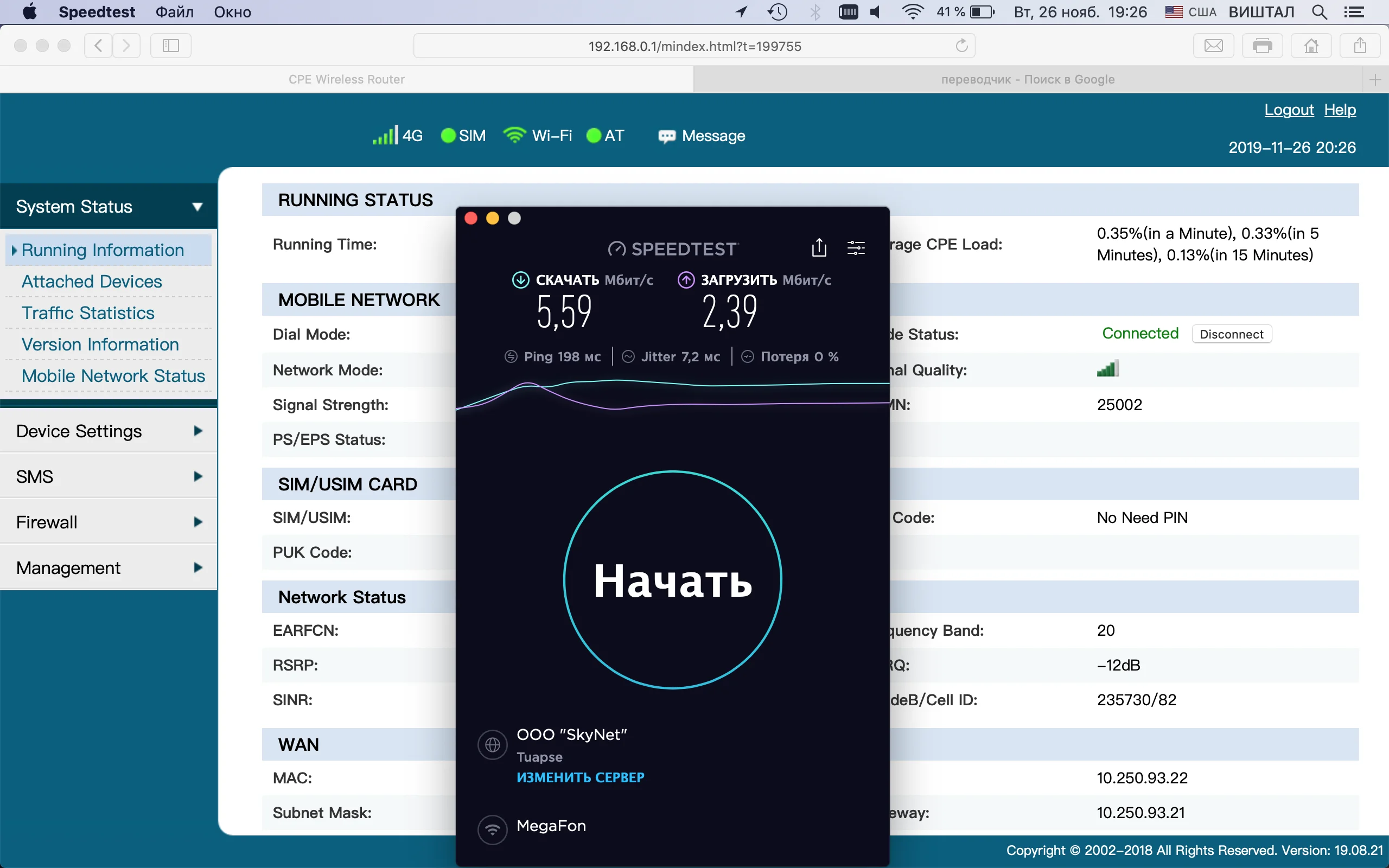Open the Файл menu
Viewport: 1389px width, 868px height.
[x=174, y=12]
